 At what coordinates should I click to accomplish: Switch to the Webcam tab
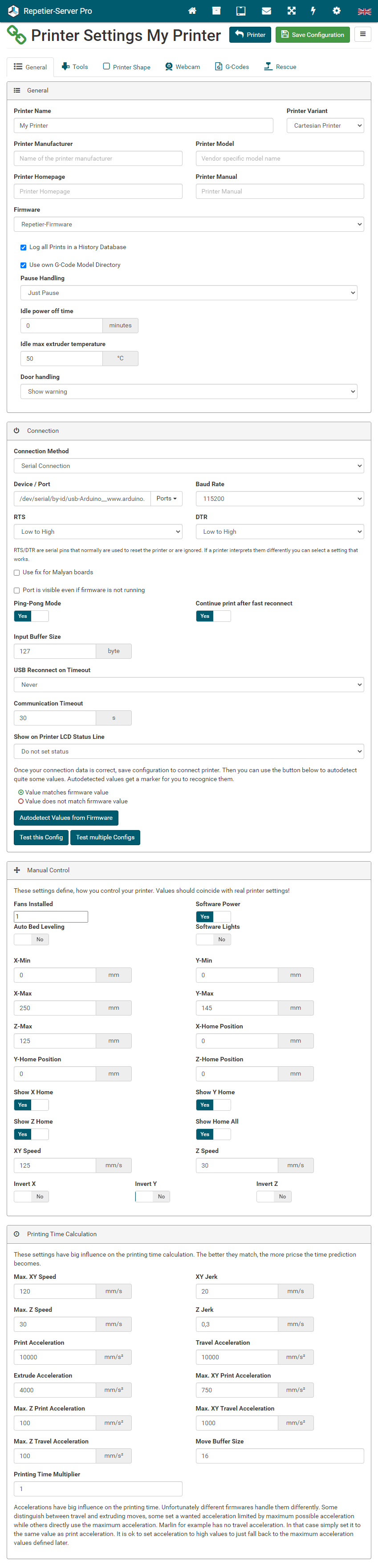coord(182,67)
